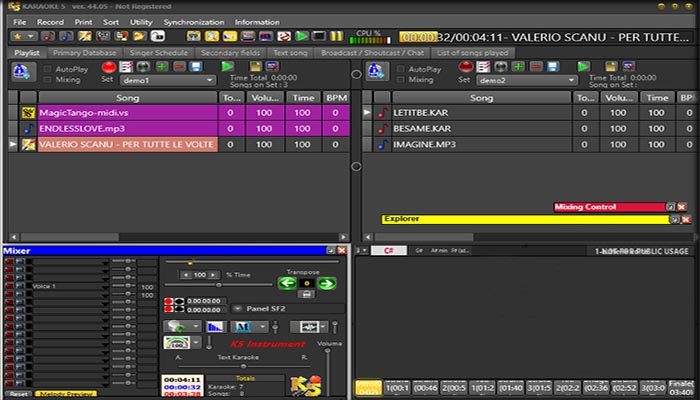
Task: Open the Text song tab
Action: (290, 53)
